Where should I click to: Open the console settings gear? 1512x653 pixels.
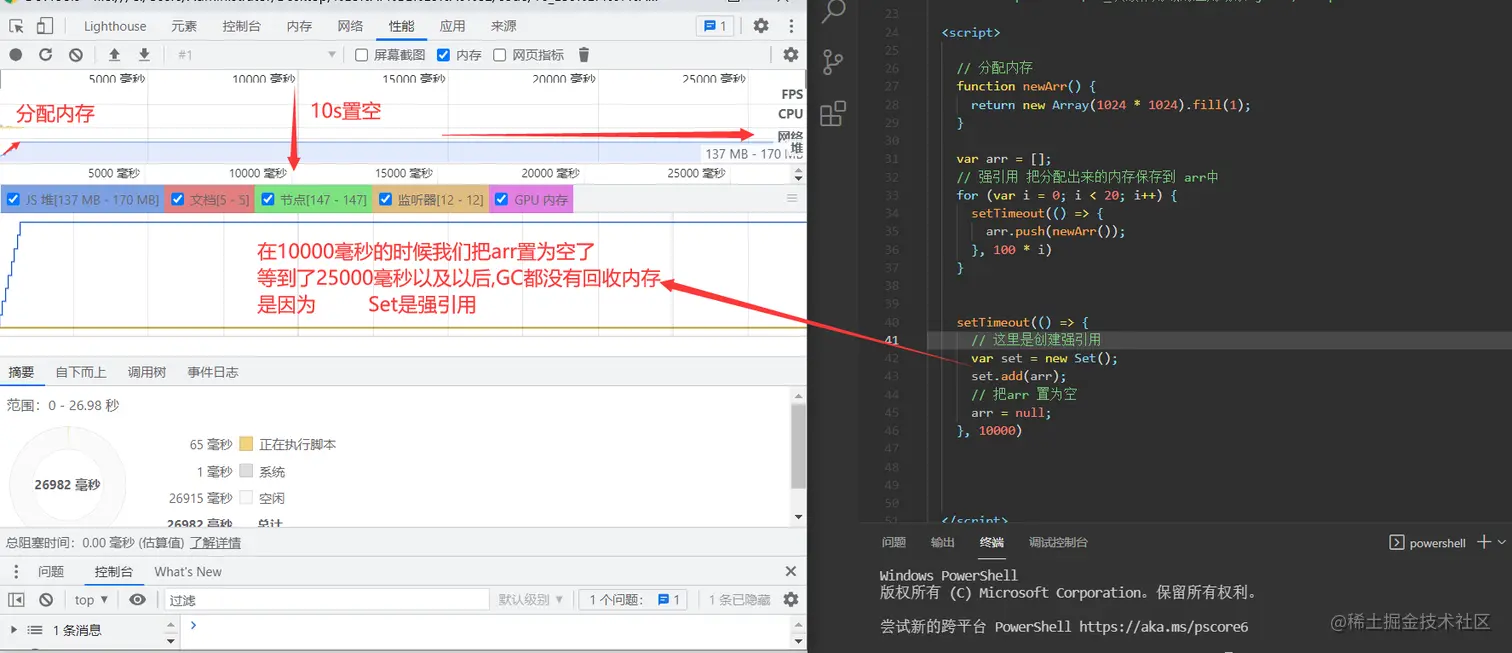coord(791,600)
